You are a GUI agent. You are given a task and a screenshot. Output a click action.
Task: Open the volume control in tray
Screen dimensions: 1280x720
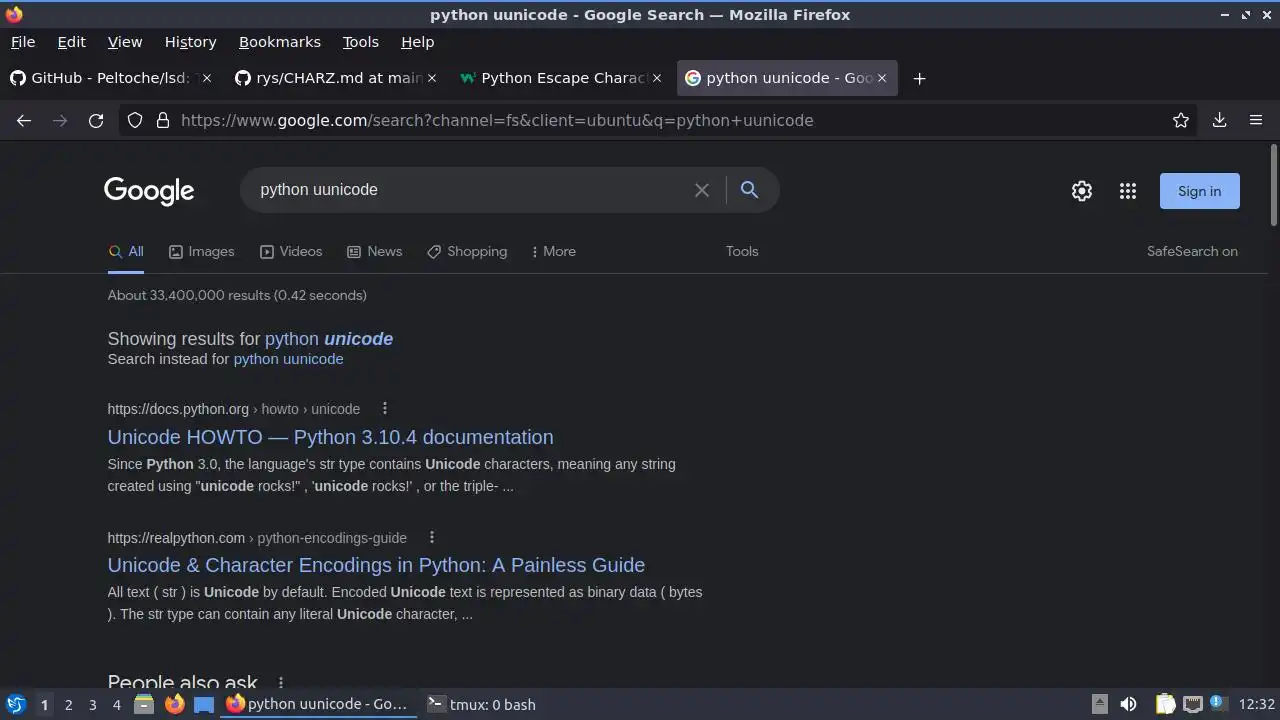coord(1128,704)
